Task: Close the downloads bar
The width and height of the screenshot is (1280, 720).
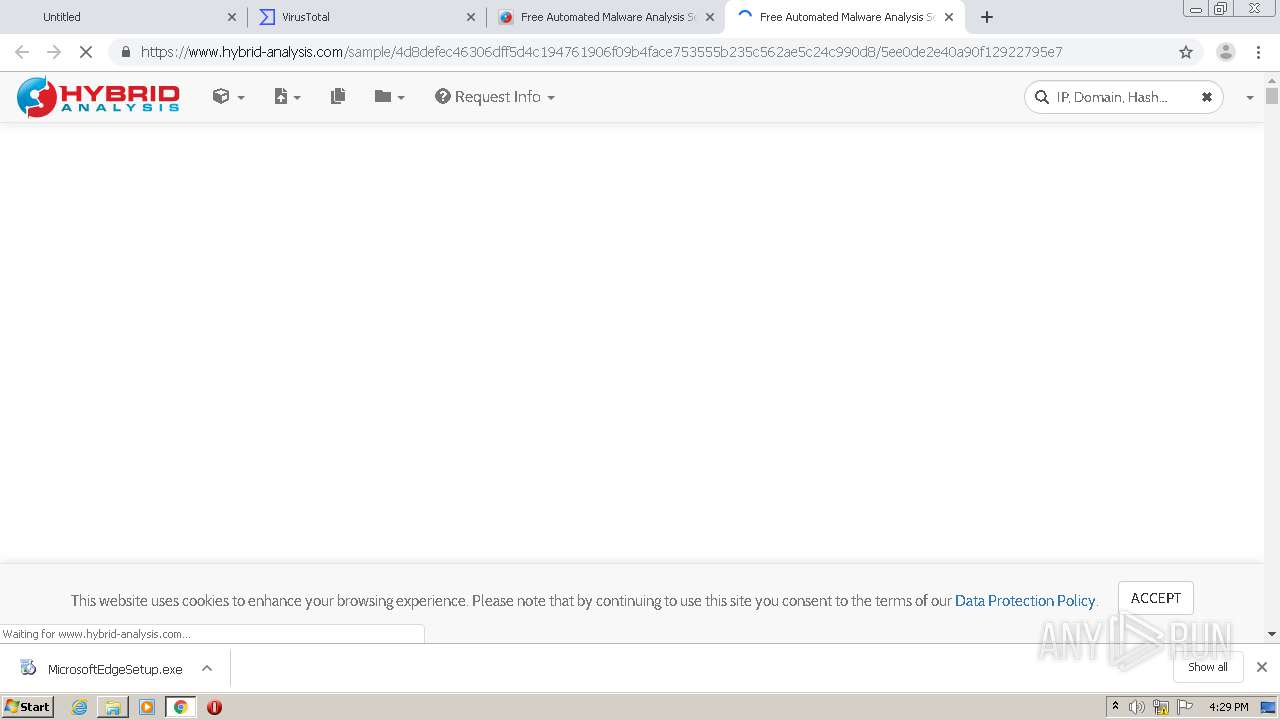Action: [1261, 667]
